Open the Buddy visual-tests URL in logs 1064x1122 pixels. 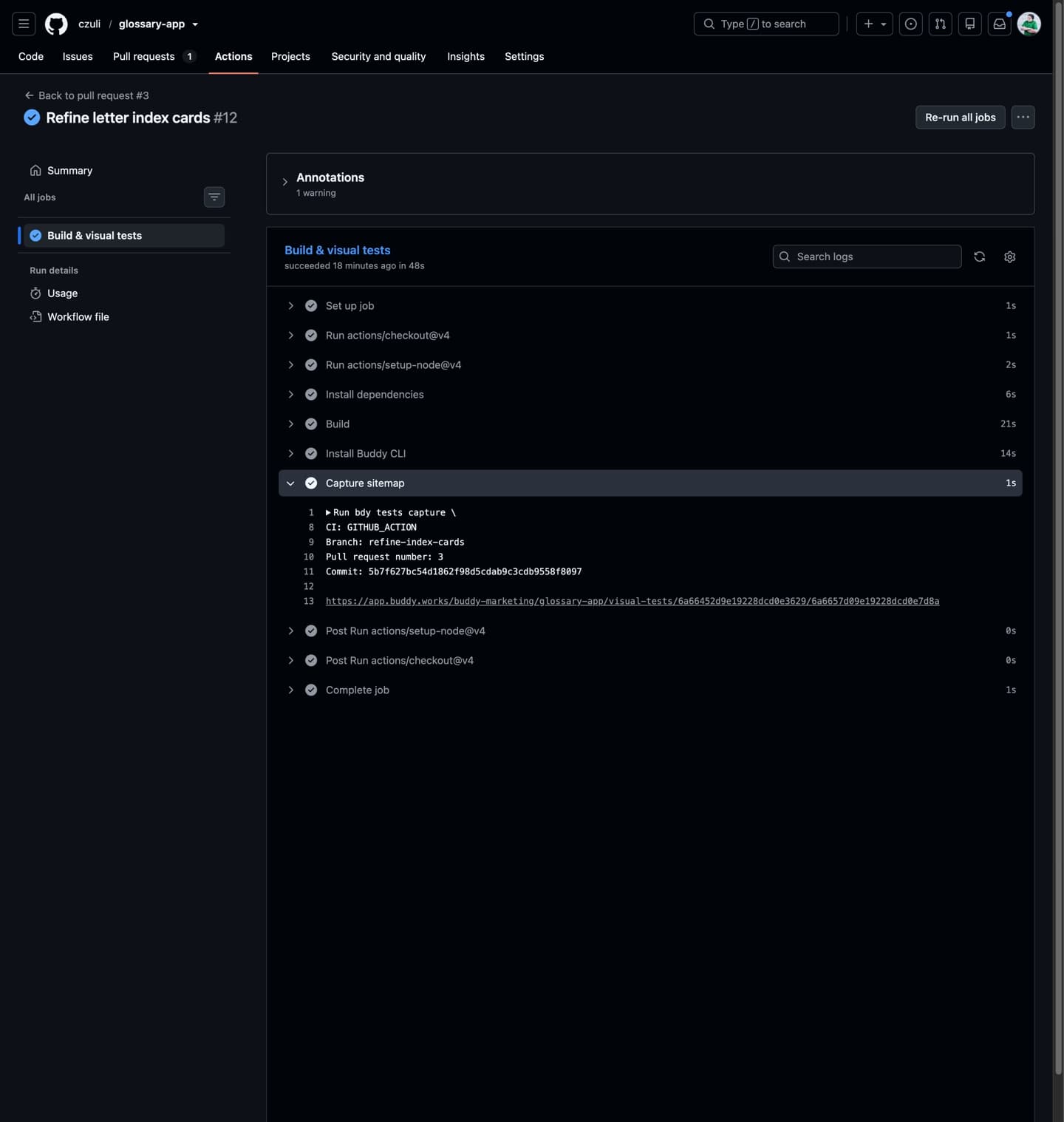click(x=632, y=601)
